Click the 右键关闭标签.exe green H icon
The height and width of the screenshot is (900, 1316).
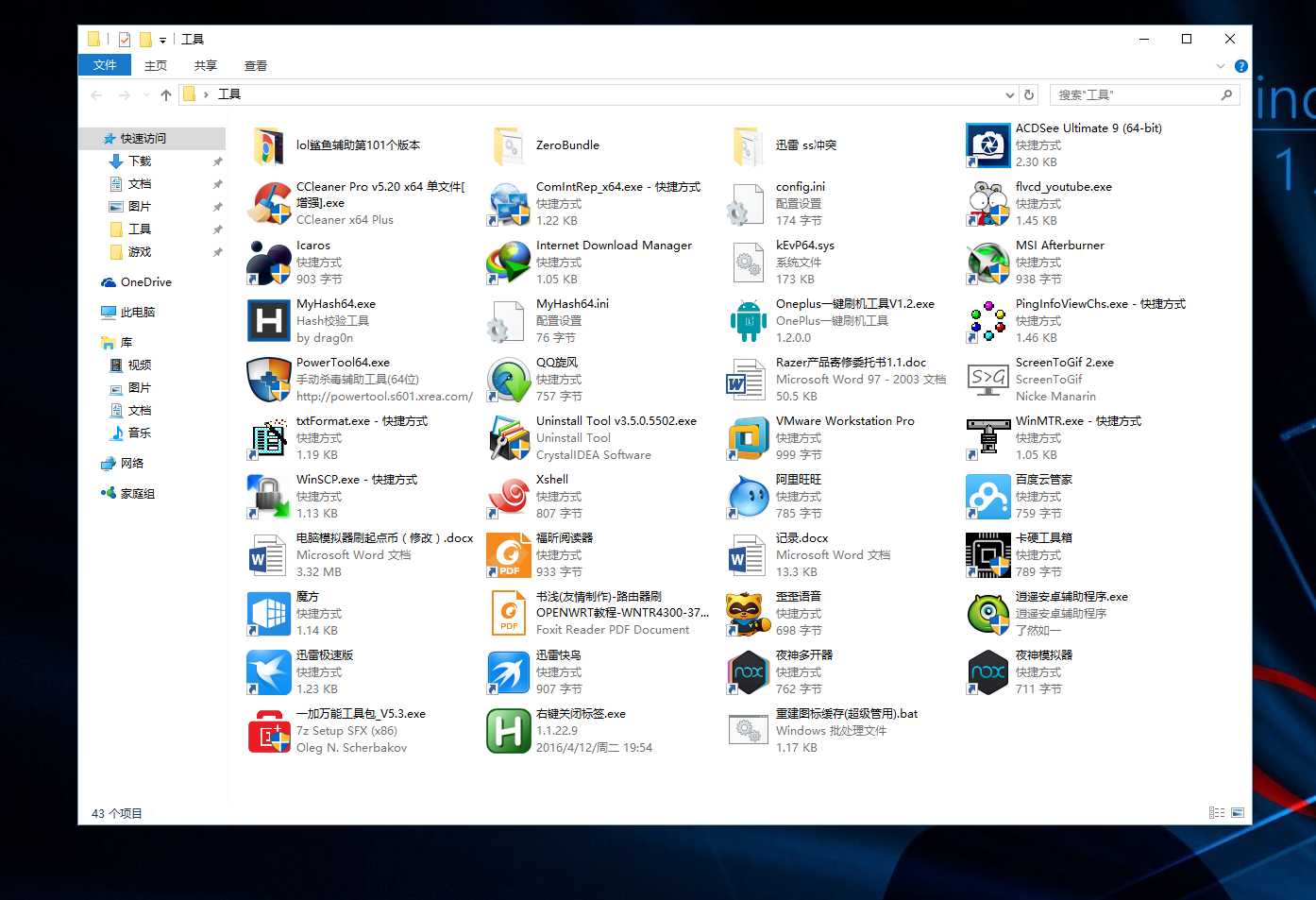(509, 731)
